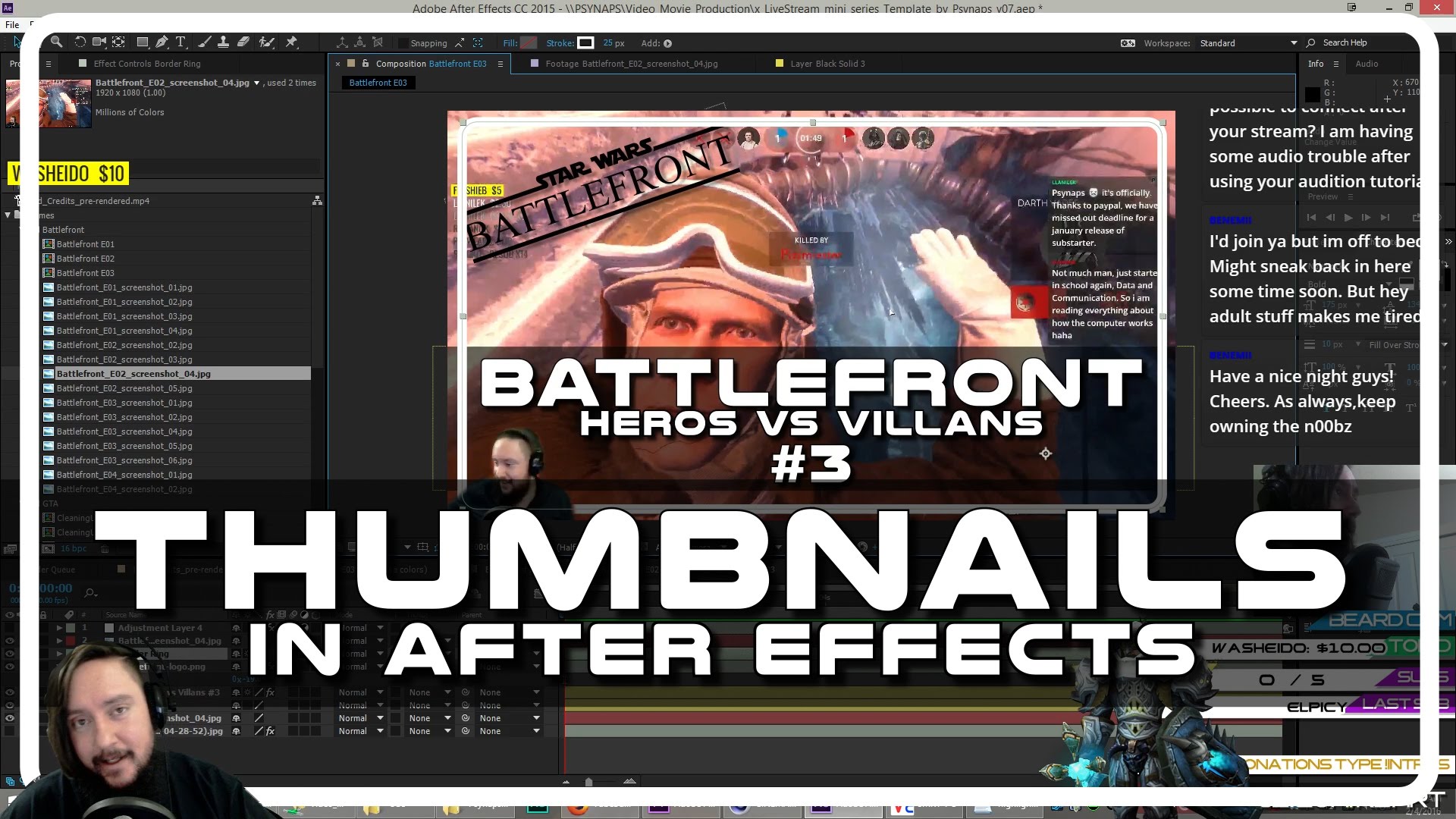This screenshot has width=1456, height=819.
Task: Select Battlefront_E03_screenshot_06.jpg in project list
Action: click(x=124, y=460)
